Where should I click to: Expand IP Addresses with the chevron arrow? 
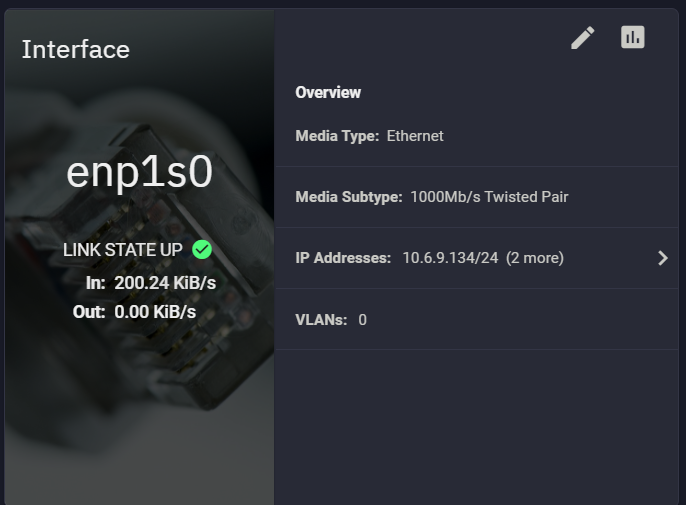point(663,258)
